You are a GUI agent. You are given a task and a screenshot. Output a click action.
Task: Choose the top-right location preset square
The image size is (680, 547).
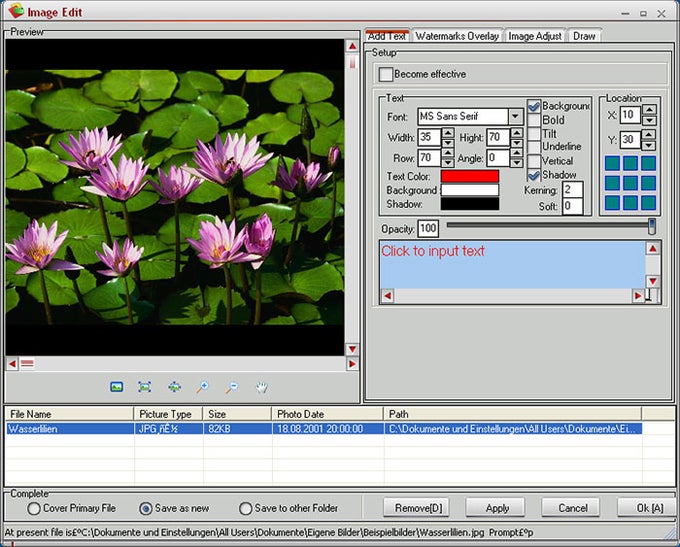coord(648,164)
